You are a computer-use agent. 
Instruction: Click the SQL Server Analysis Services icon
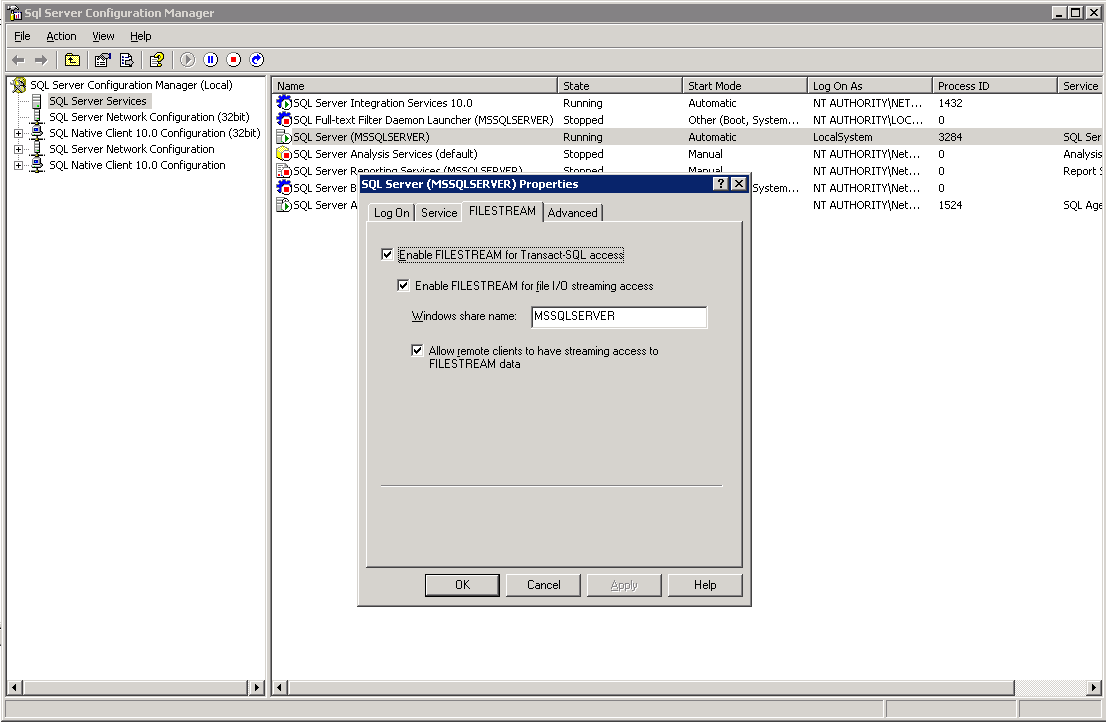[x=284, y=154]
